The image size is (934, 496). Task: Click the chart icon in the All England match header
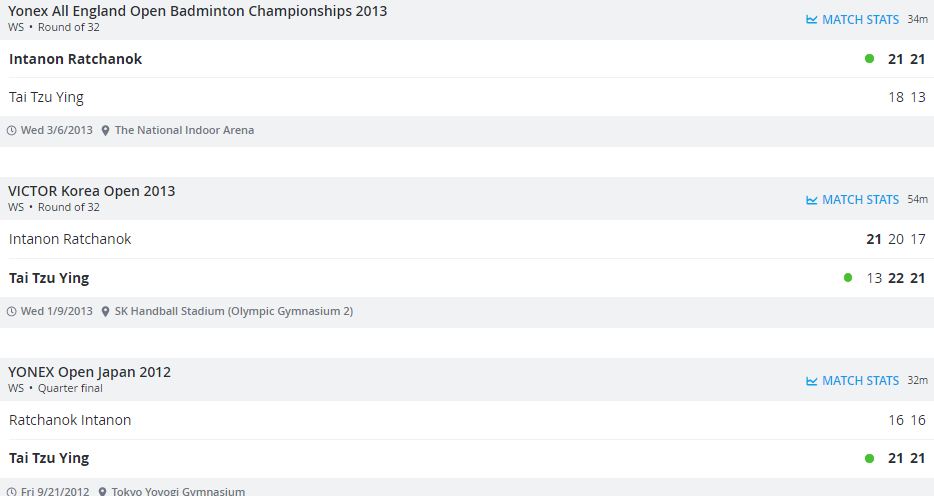point(812,19)
